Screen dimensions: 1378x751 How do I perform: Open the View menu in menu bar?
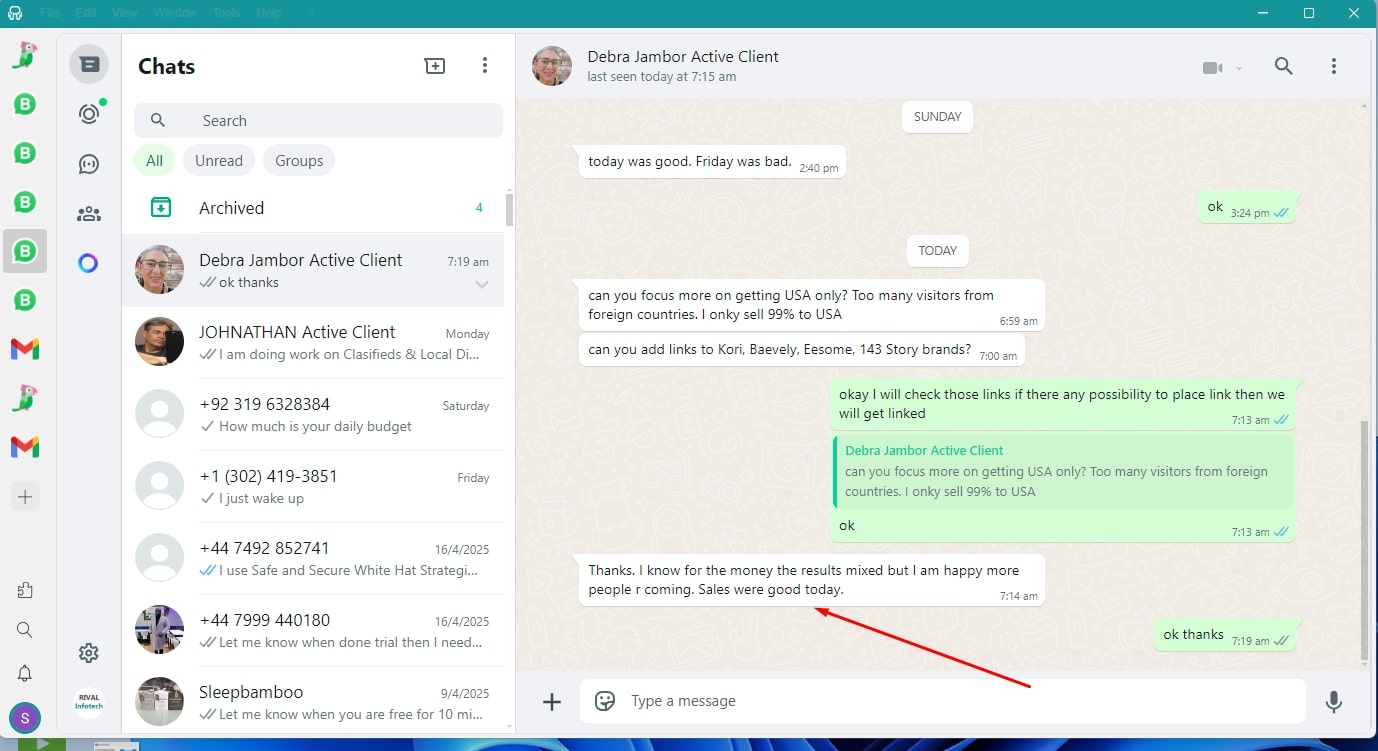point(125,13)
